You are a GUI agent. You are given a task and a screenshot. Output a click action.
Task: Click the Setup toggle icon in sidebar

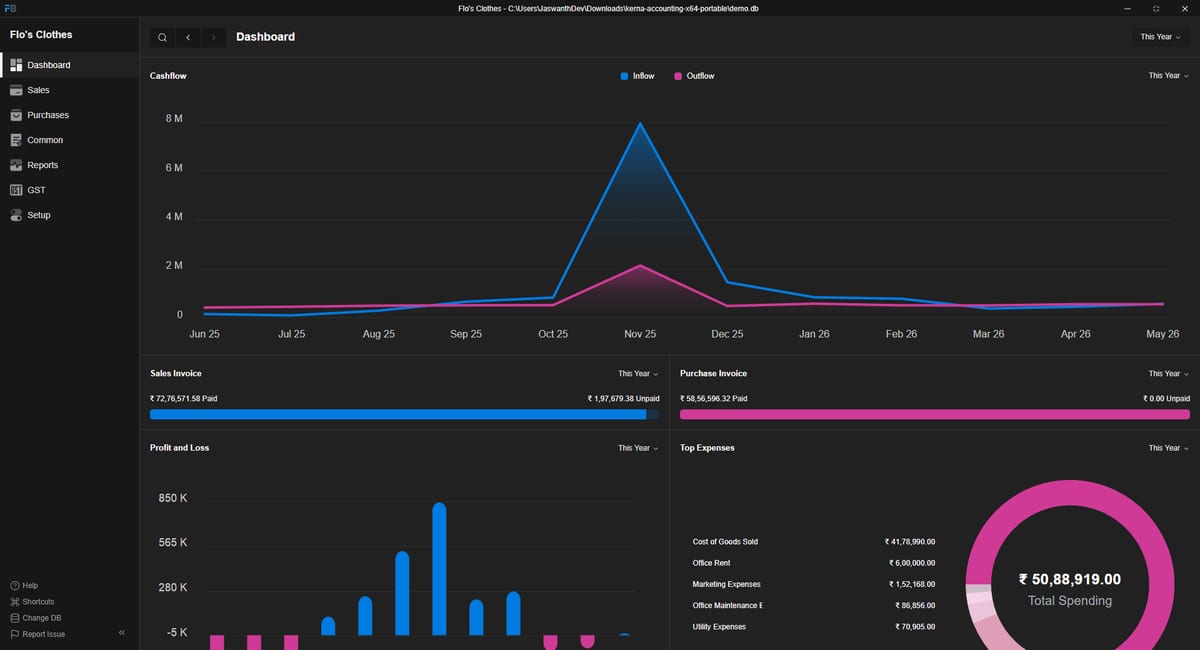click(16, 215)
